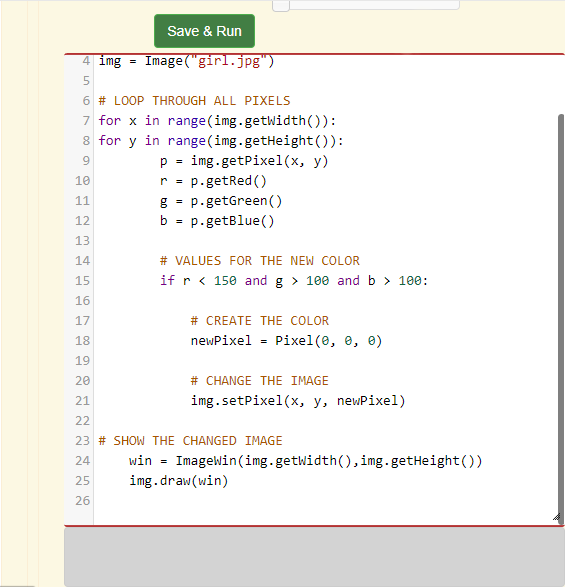Click on the for y in range line
This screenshot has width=565, height=587.
[221, 141]
